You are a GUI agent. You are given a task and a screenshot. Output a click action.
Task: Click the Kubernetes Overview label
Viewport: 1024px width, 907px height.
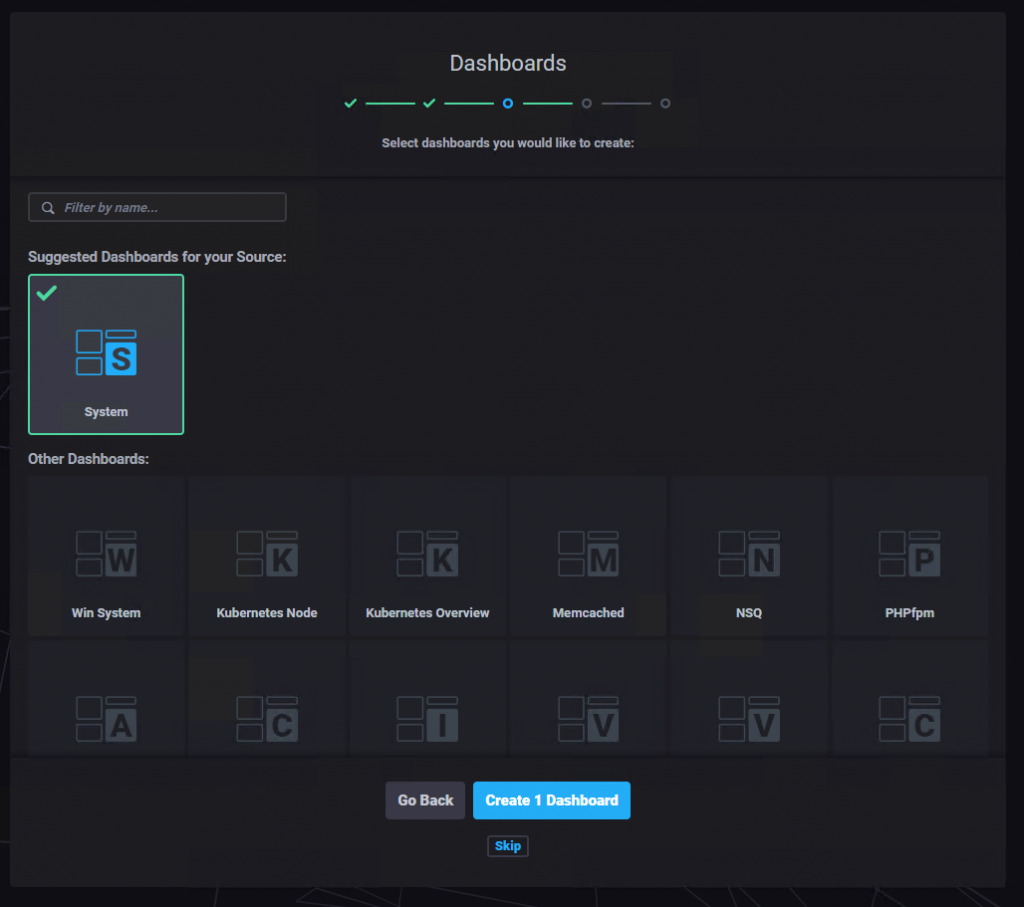pos(427,613)
